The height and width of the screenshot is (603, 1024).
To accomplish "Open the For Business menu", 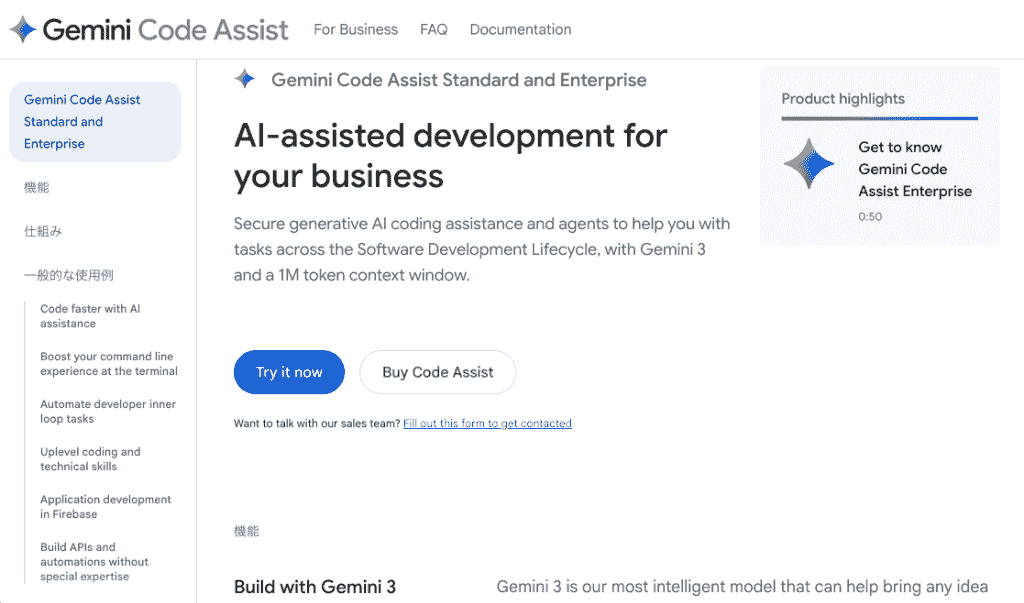I will pos(355,29).
